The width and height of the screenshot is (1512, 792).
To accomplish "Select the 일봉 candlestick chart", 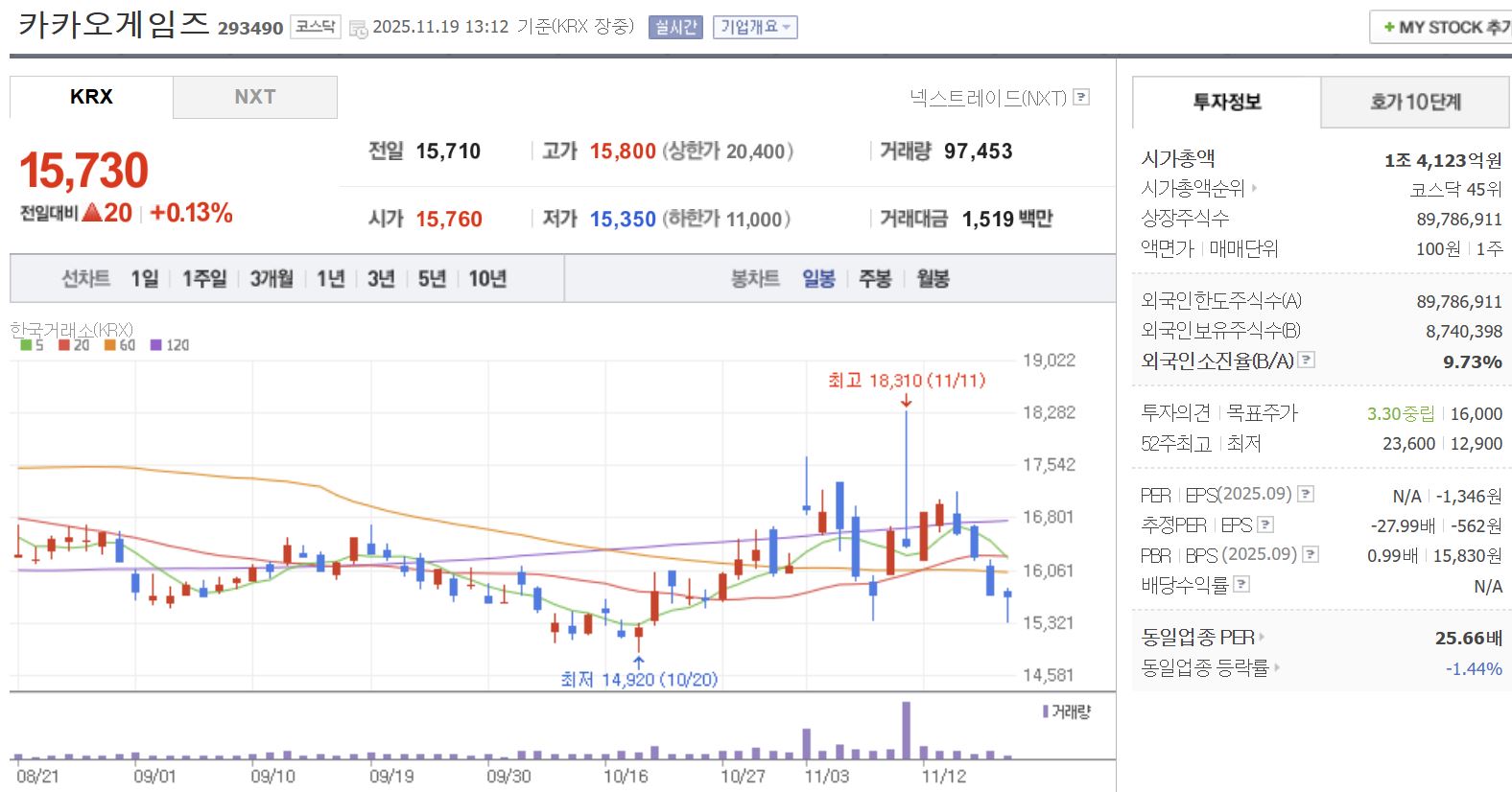I will [x=818, y=278].
